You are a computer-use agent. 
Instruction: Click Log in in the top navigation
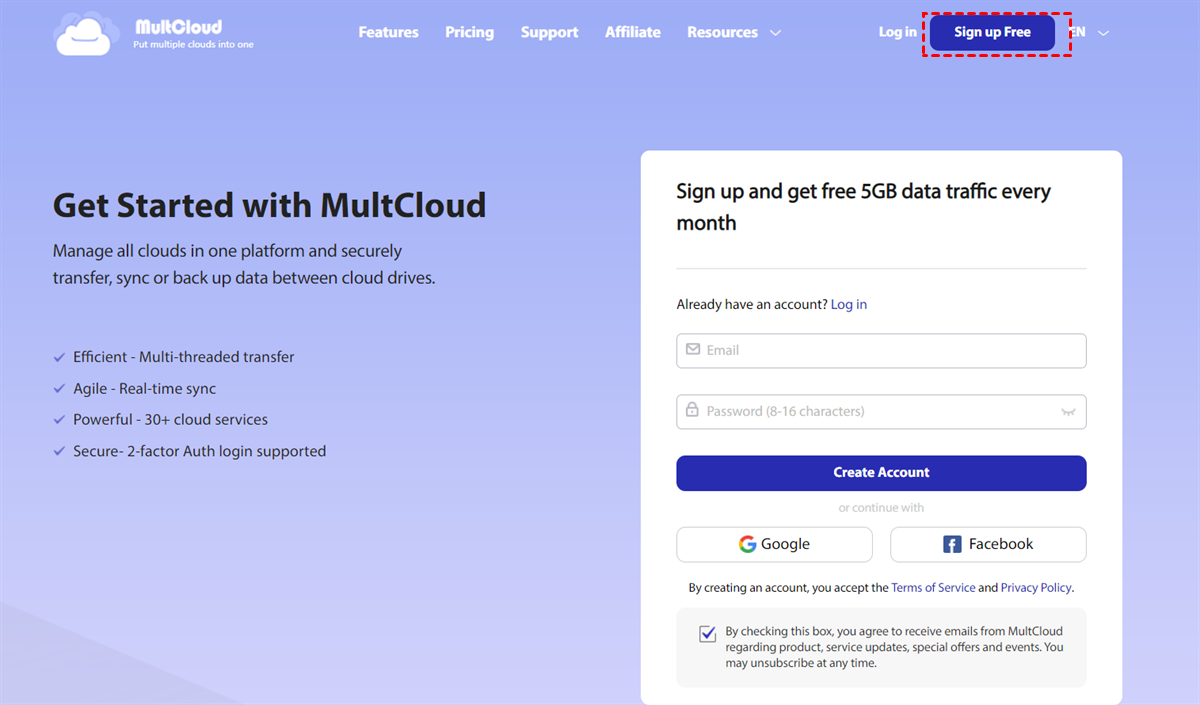pos(897,32)
